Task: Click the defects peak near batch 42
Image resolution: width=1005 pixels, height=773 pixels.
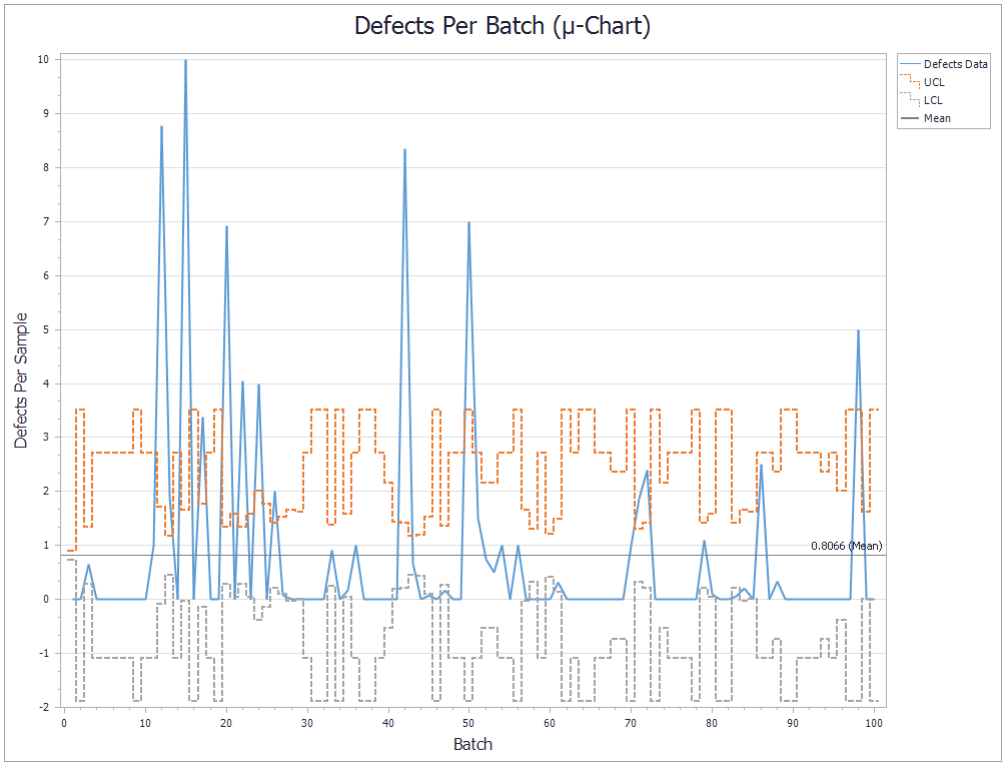Action: 406,148
